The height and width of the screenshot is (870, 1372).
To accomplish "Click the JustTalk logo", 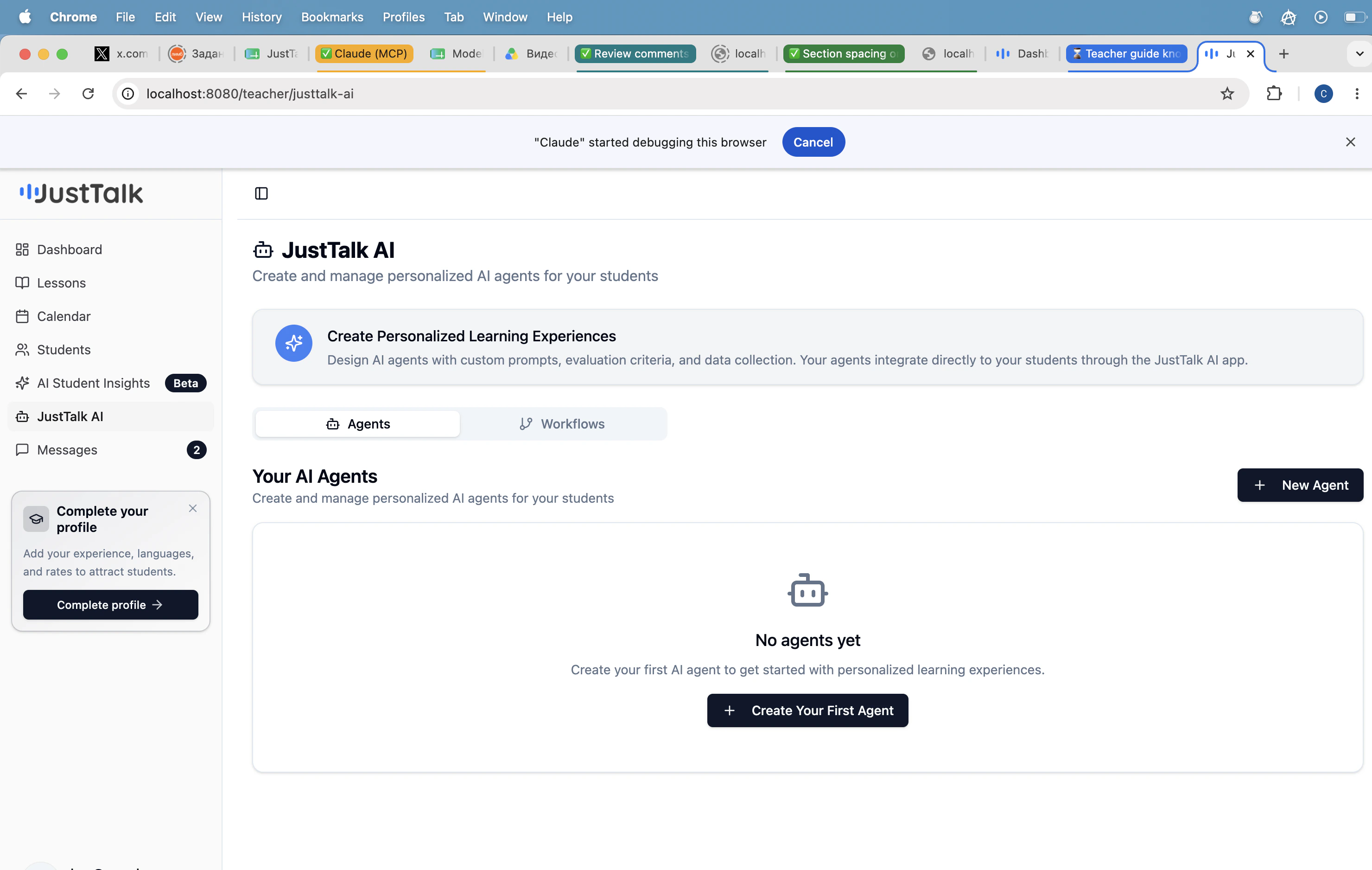I will click(x=82, y=193).
